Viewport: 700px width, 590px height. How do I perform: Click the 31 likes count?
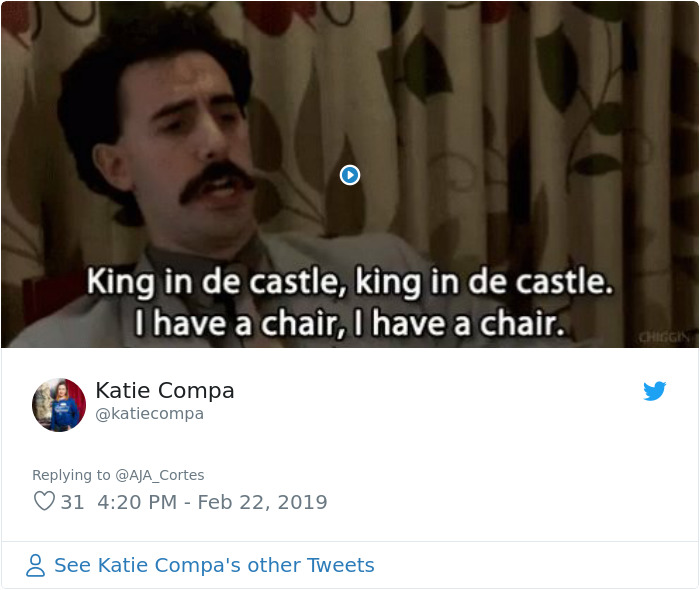pyautogui.click(x=73, y=502)
